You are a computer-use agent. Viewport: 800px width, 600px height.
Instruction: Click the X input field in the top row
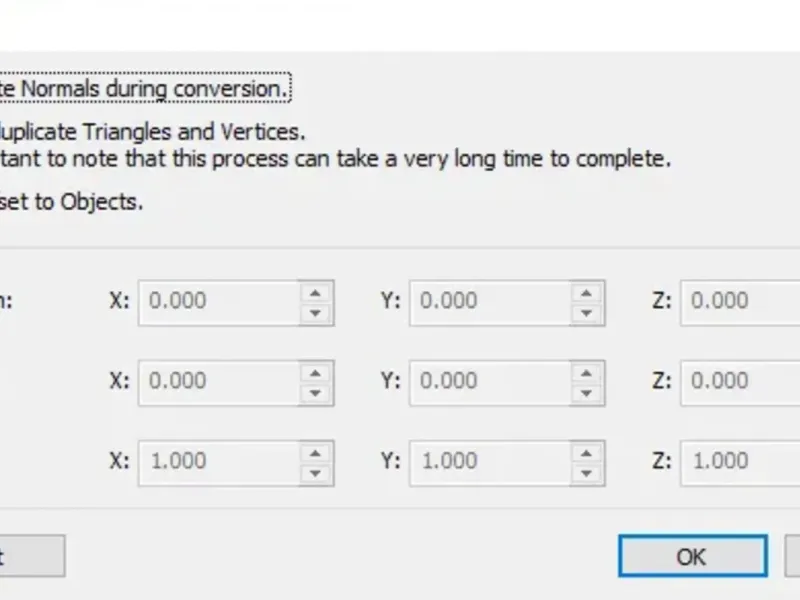pyautogui.click(x=220, y=301)
